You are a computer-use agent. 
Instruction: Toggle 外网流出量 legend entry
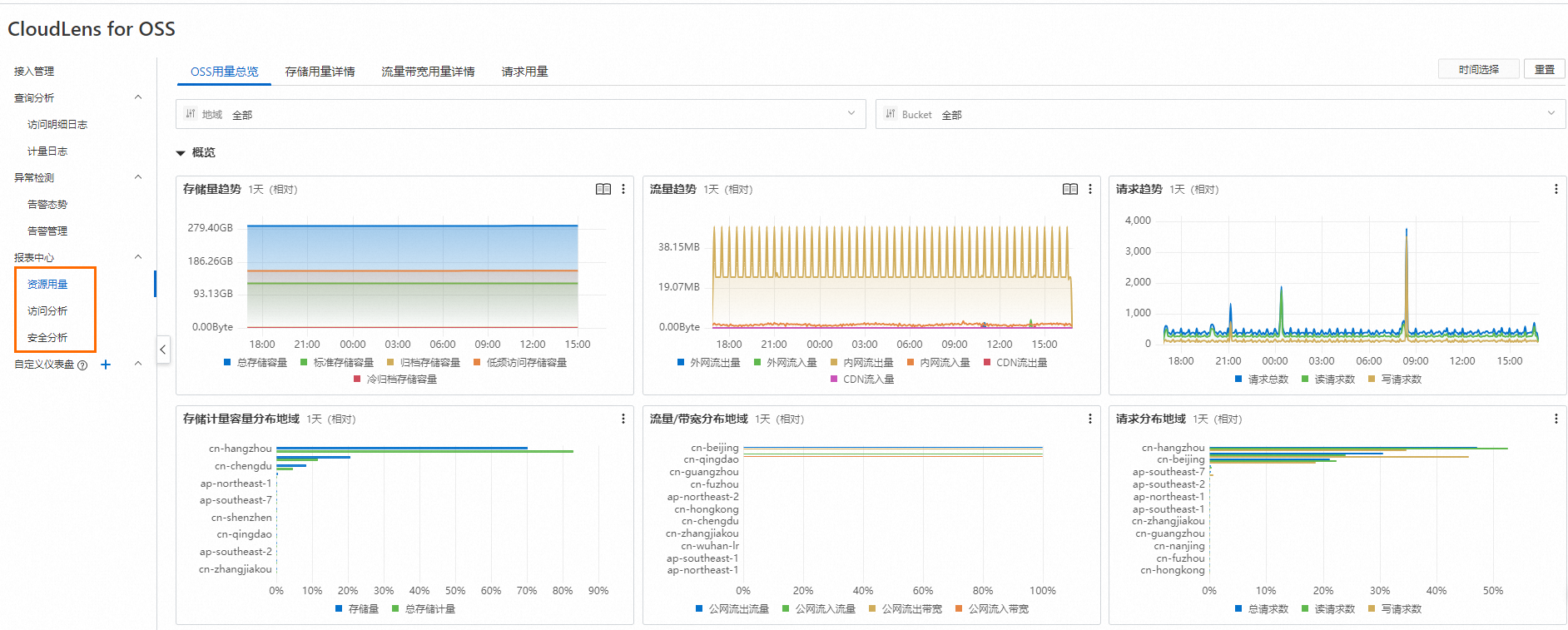(x=708, y=363)
